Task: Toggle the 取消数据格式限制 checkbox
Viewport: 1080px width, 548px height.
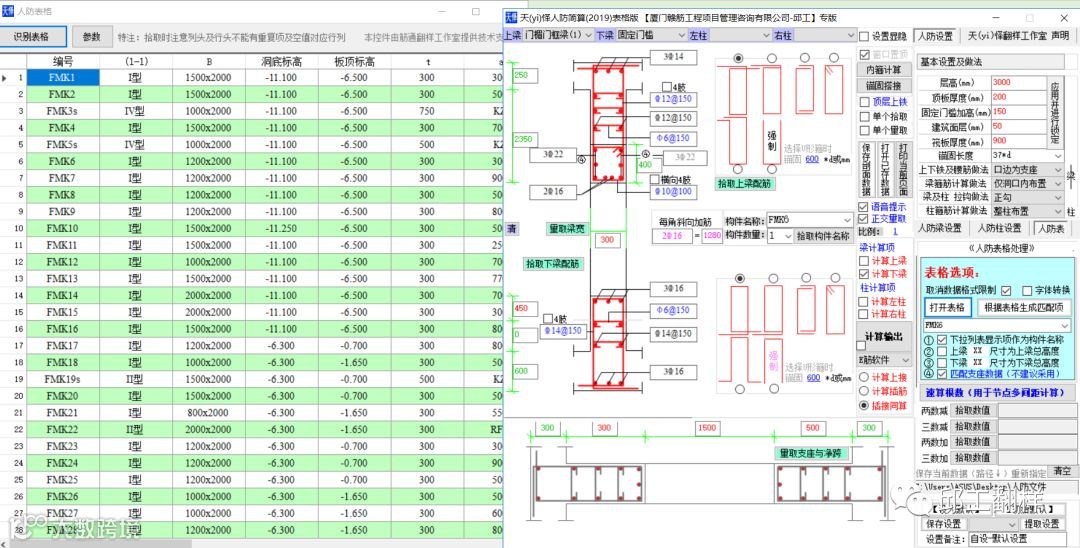Action: coord(1006,290)
